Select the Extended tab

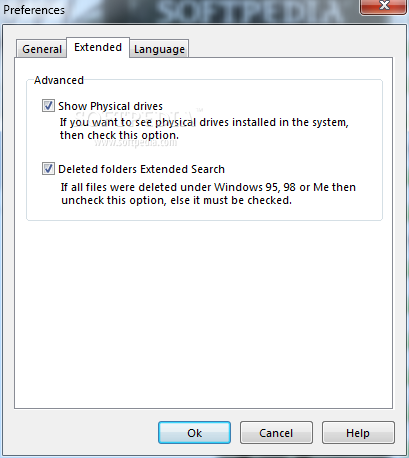98,47
